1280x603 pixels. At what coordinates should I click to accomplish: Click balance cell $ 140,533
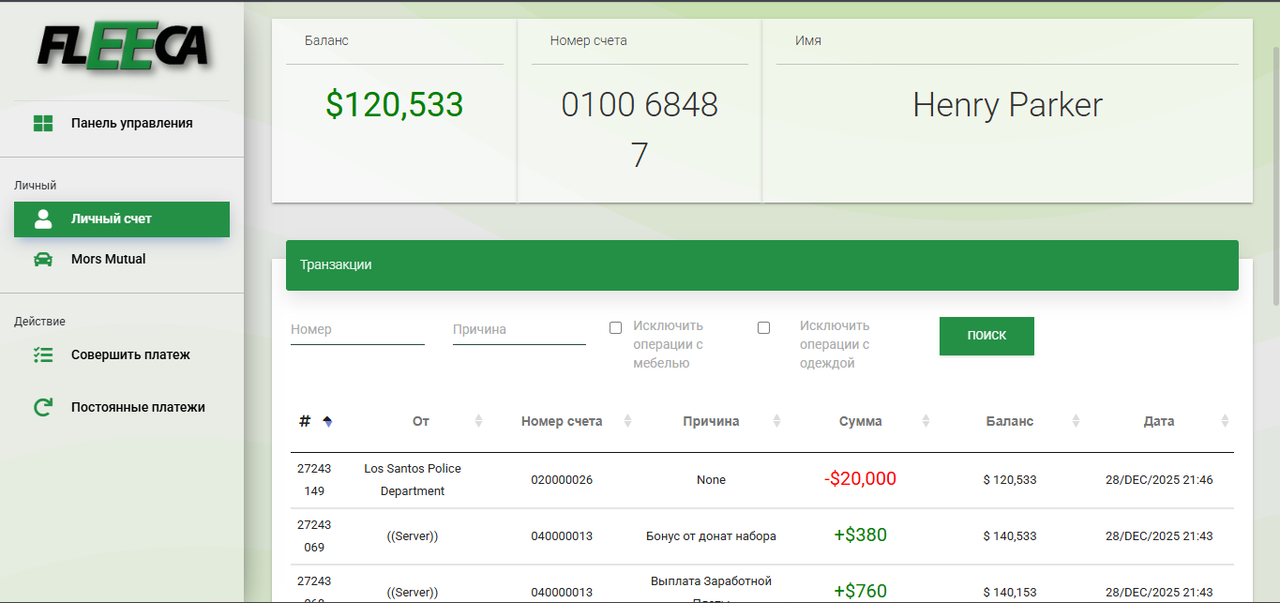[1010, 536]
